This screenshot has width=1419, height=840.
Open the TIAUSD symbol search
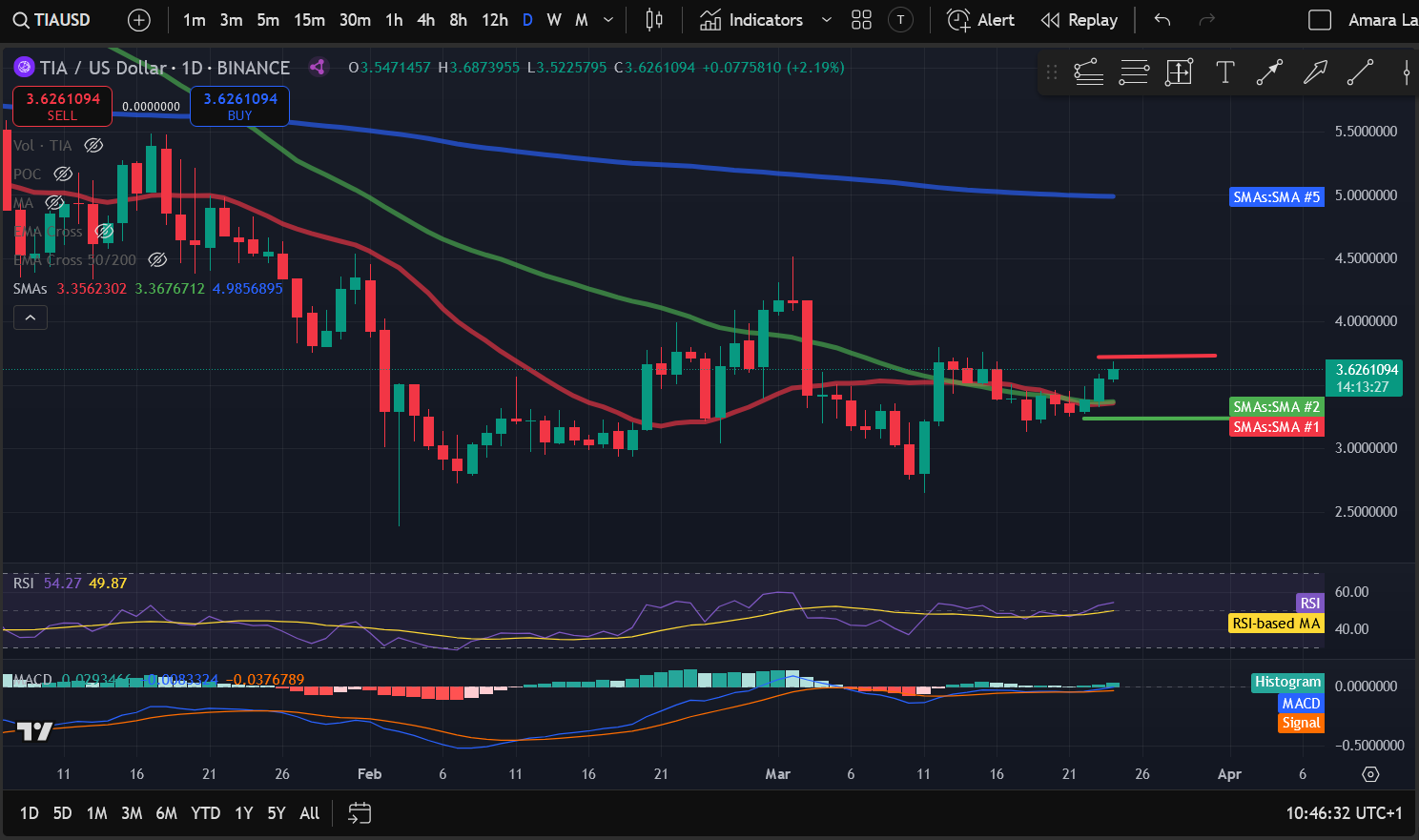52,20
